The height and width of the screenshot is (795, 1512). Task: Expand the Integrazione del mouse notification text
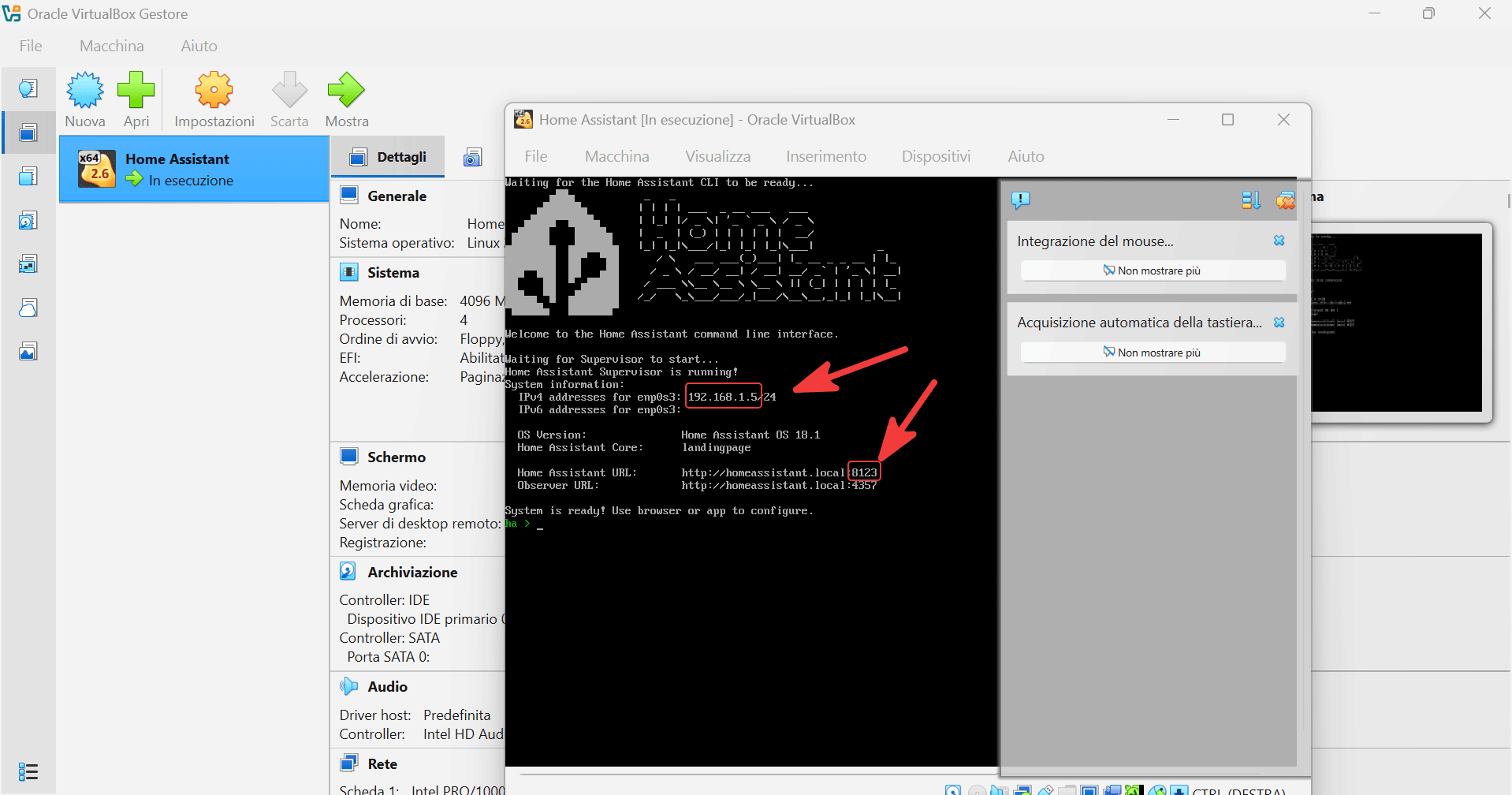[x=1095, y=241]
